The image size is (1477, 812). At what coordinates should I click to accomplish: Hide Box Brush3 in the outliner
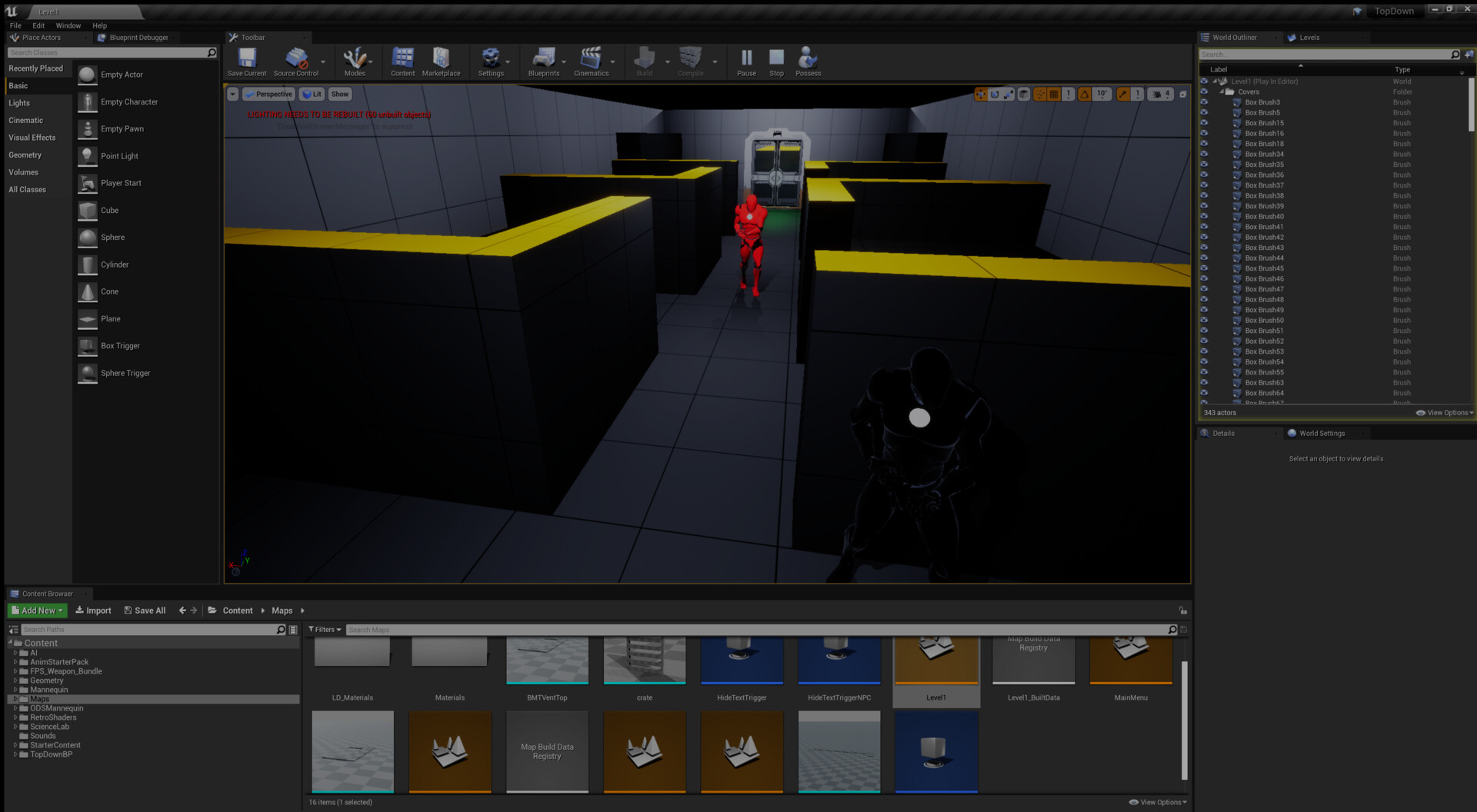pyautogui.click(x=1204, y=102)
